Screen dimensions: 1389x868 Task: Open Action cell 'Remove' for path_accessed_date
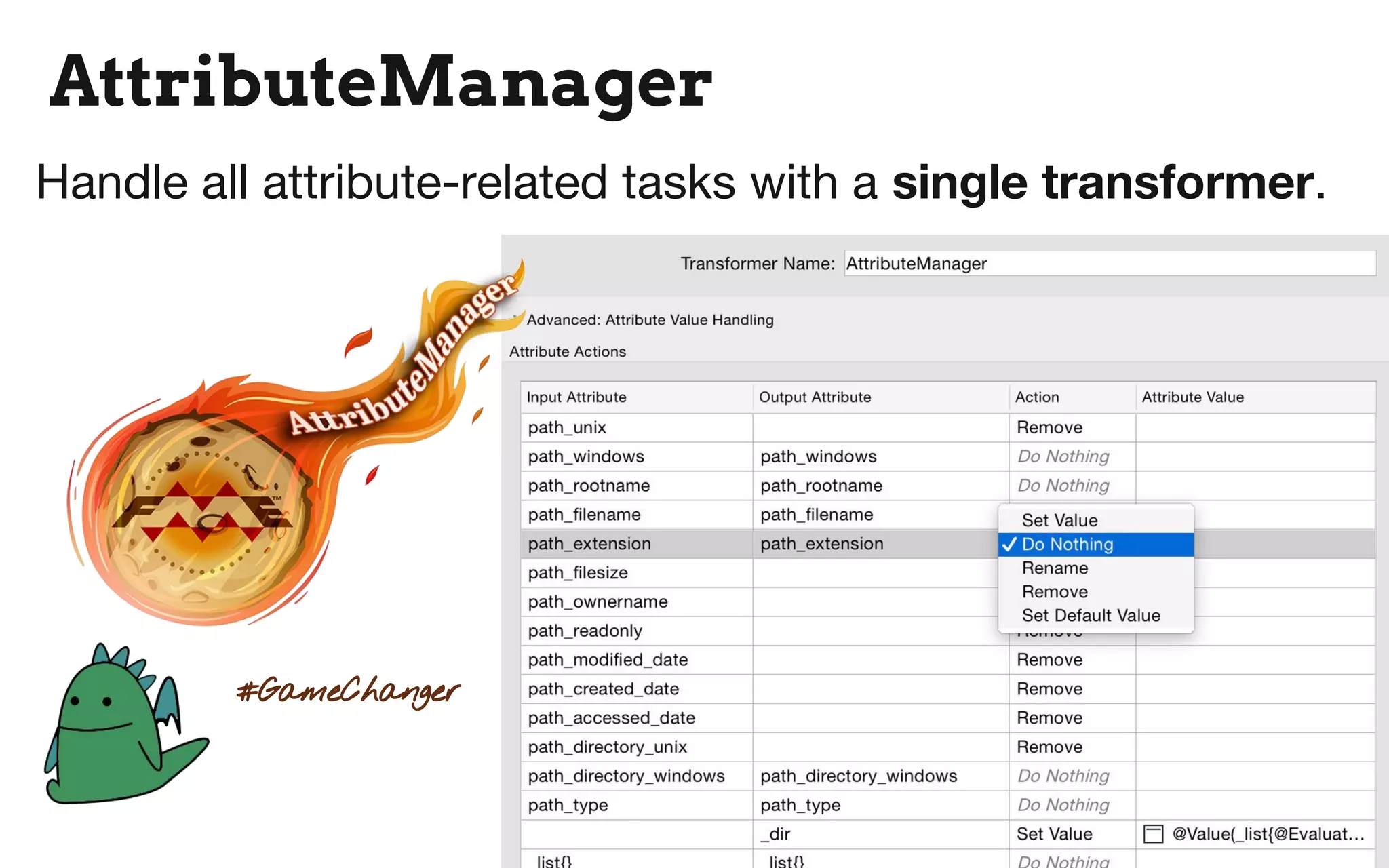tap(1073, 718)
